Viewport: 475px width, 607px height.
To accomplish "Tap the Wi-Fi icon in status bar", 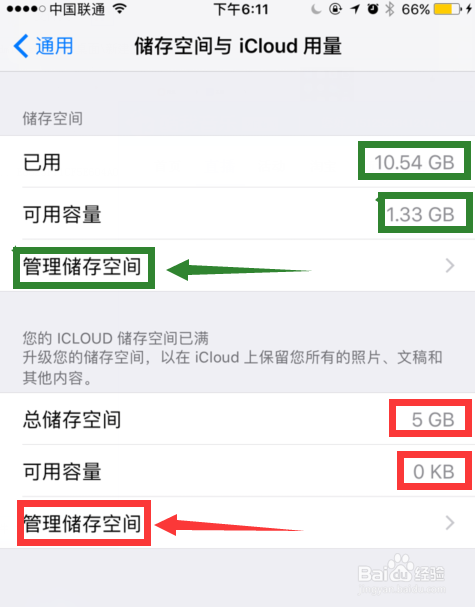I will point(120,9).
